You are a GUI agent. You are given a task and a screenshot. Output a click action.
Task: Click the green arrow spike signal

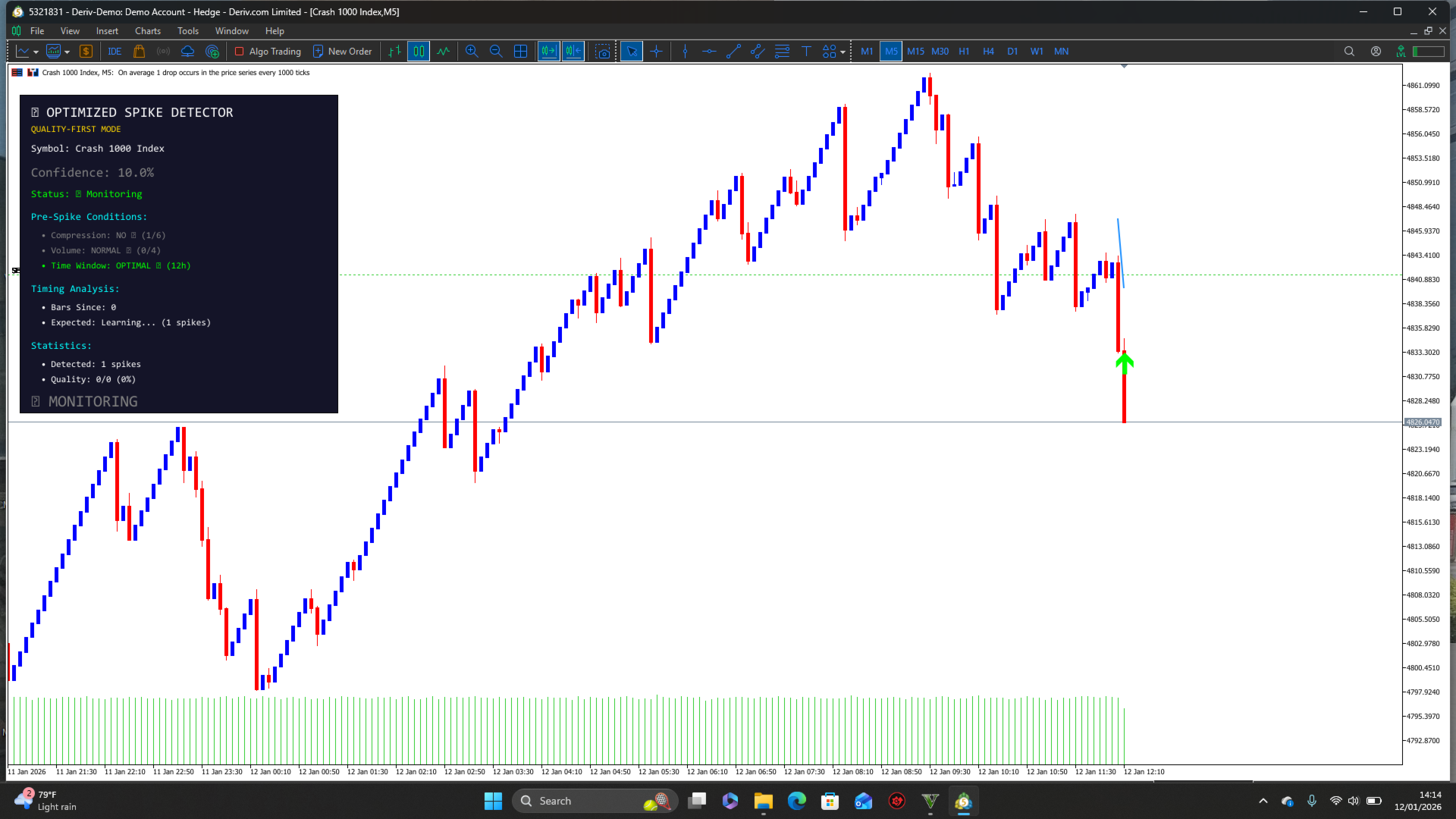point(1125,363)
